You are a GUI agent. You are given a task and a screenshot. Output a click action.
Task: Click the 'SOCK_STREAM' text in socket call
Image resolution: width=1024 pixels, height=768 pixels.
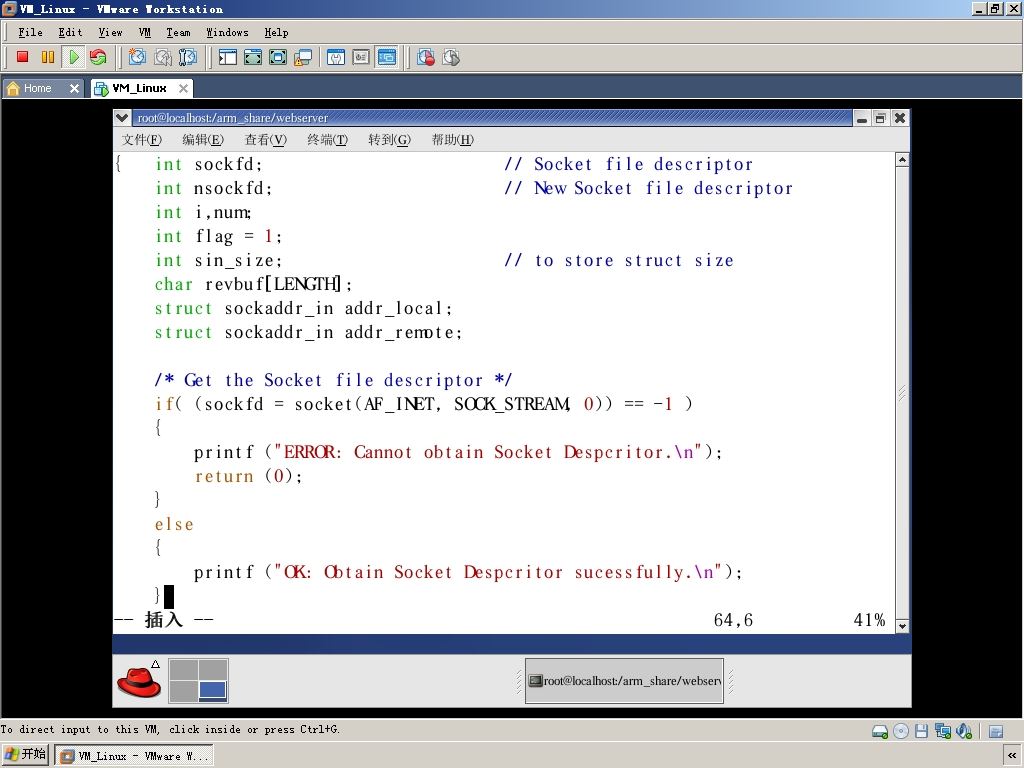pyautogui.click(x=512, y=404)
